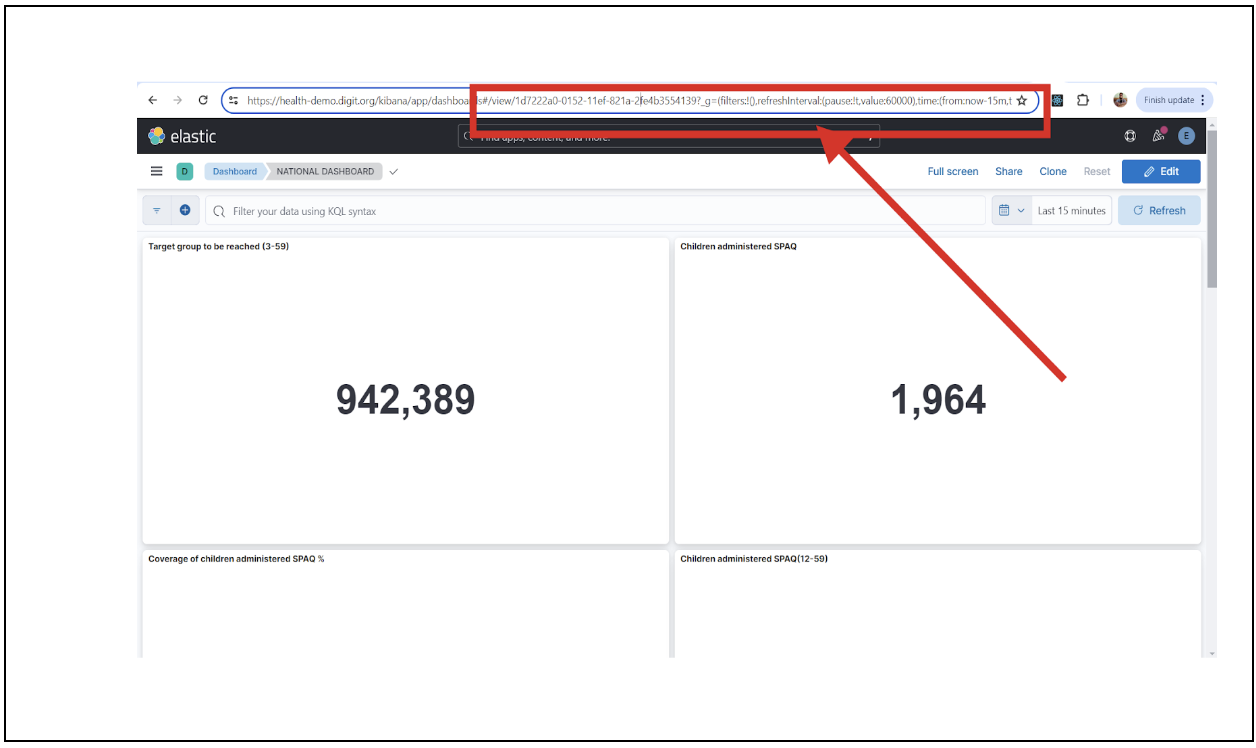
Task: Select Children administered SPAQ(12-59) panel title
Action: [x=754, y=558]
